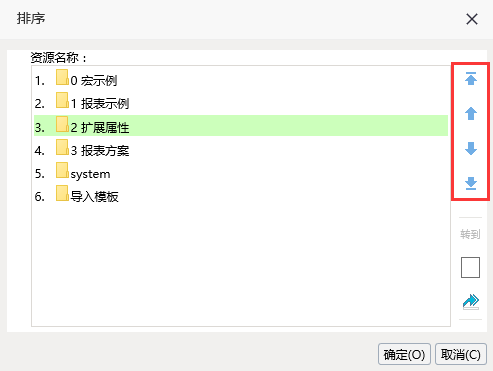Close the 排序 dialog window

click(x=472, y=19)
